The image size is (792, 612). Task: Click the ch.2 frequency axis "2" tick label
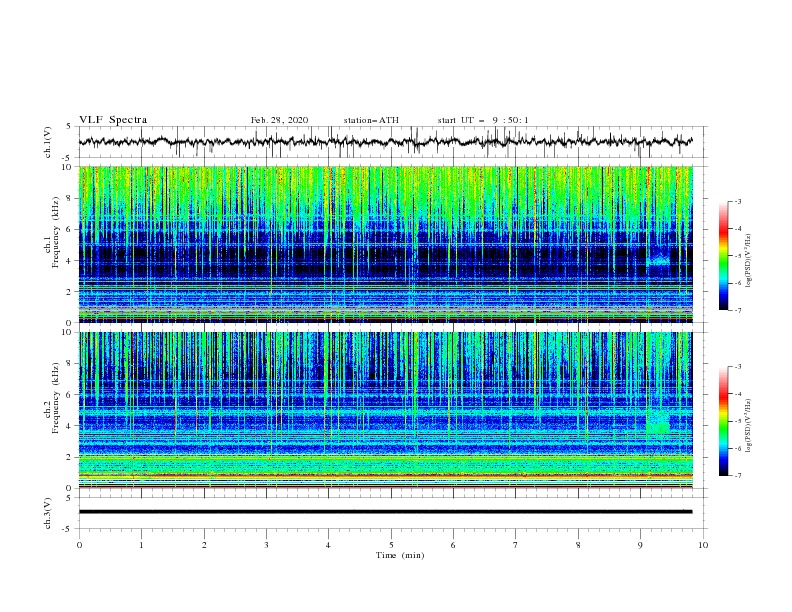coord(70,457)
